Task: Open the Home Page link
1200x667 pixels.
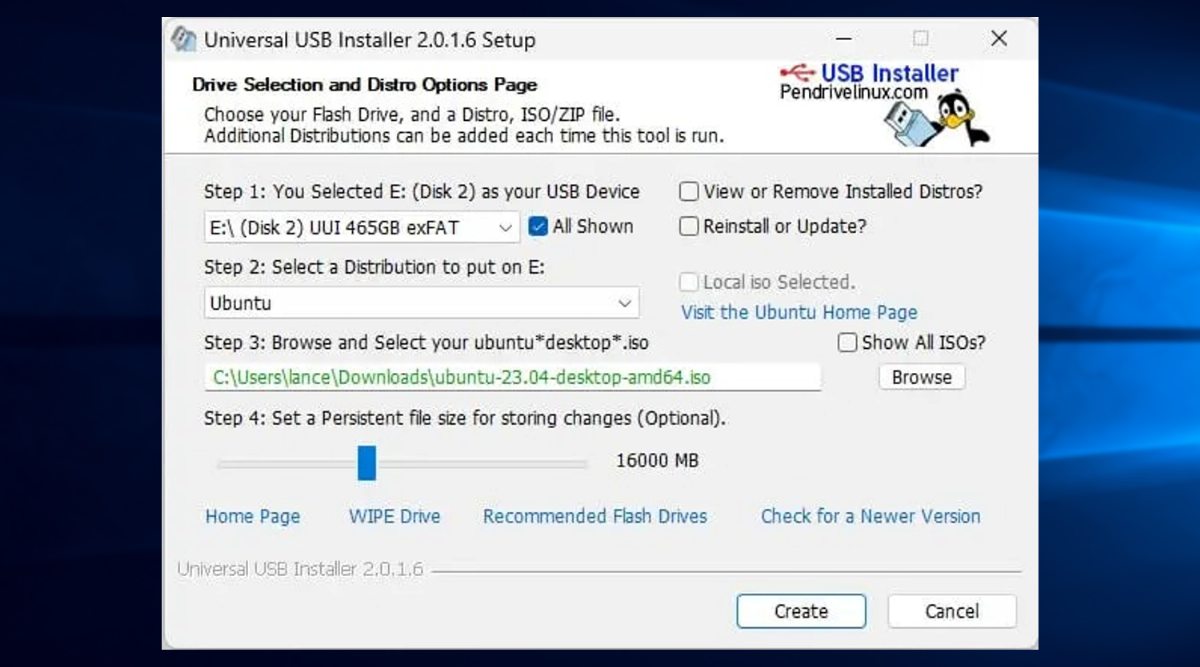Action: pos(253,516)
